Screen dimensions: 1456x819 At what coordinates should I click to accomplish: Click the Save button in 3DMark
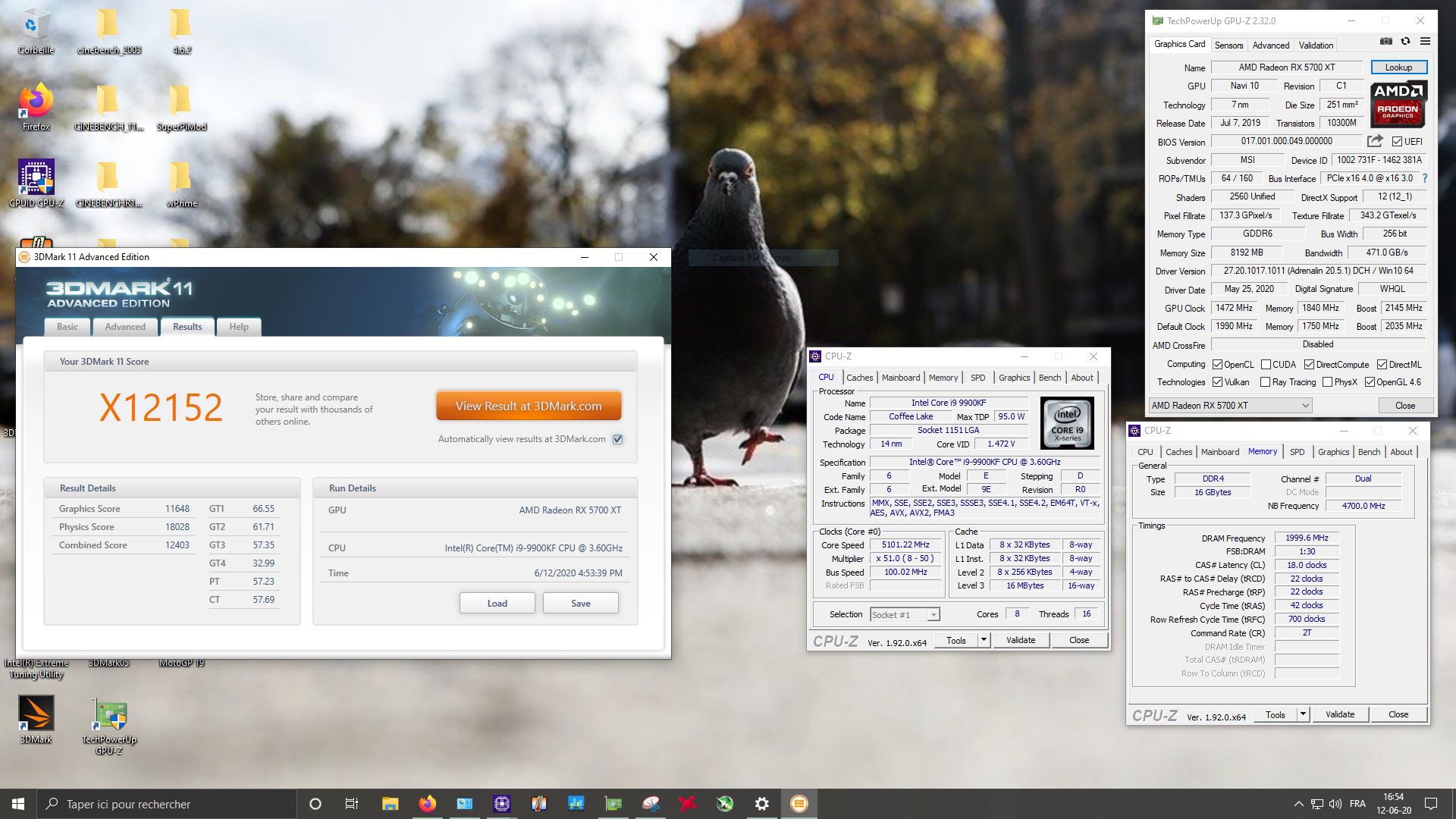tap(581, 604)
